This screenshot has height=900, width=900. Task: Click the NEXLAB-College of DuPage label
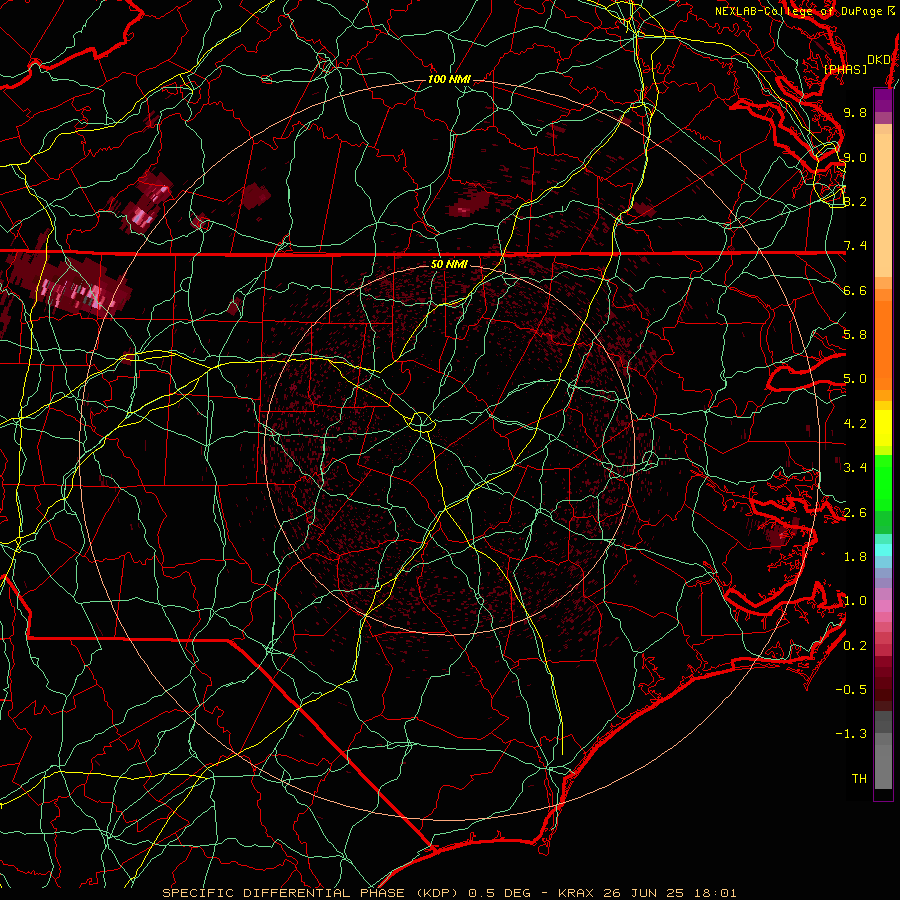click(799, 11)
